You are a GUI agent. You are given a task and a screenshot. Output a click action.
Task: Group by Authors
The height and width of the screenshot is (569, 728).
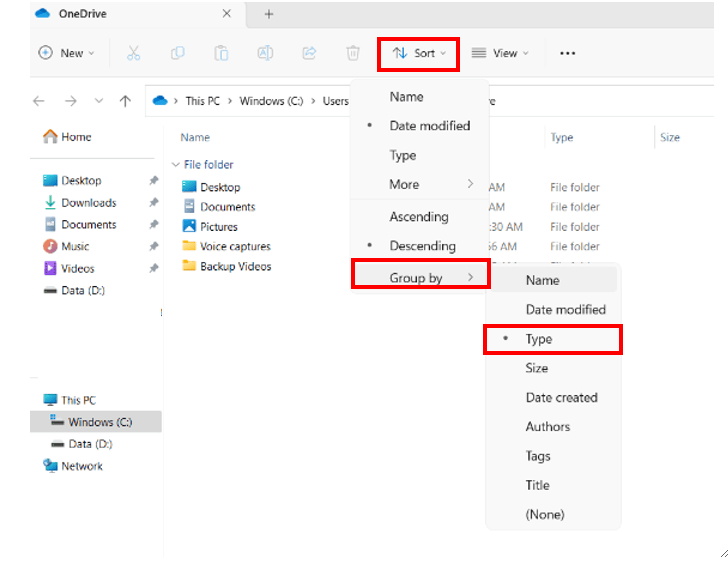pos(552,427)
